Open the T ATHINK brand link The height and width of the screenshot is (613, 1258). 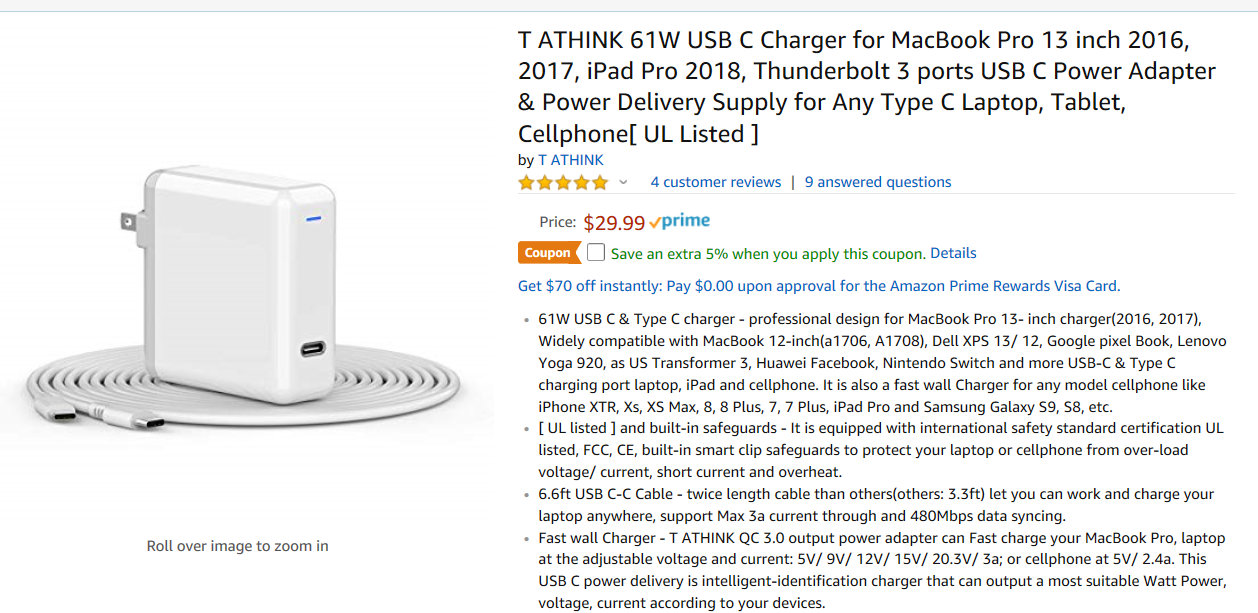tap(571, 160)
